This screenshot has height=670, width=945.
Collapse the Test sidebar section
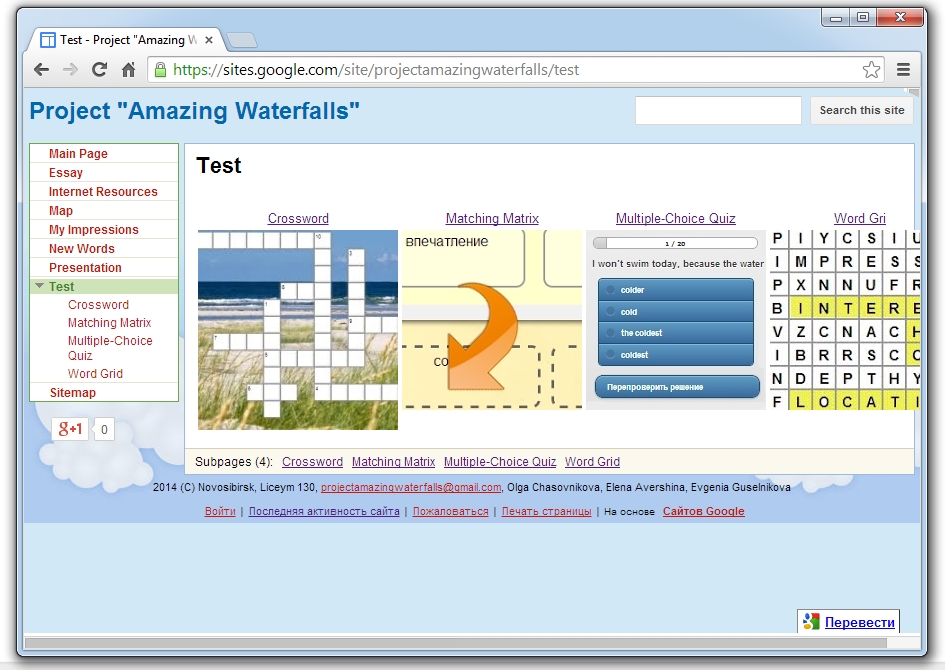point(39,286)
